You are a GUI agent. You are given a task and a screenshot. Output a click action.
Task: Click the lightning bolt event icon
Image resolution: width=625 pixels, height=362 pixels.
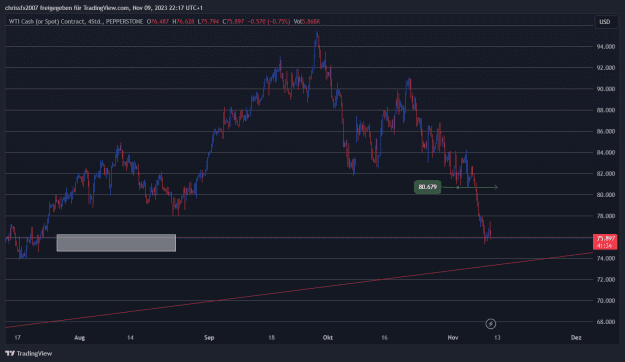[491, 324]
